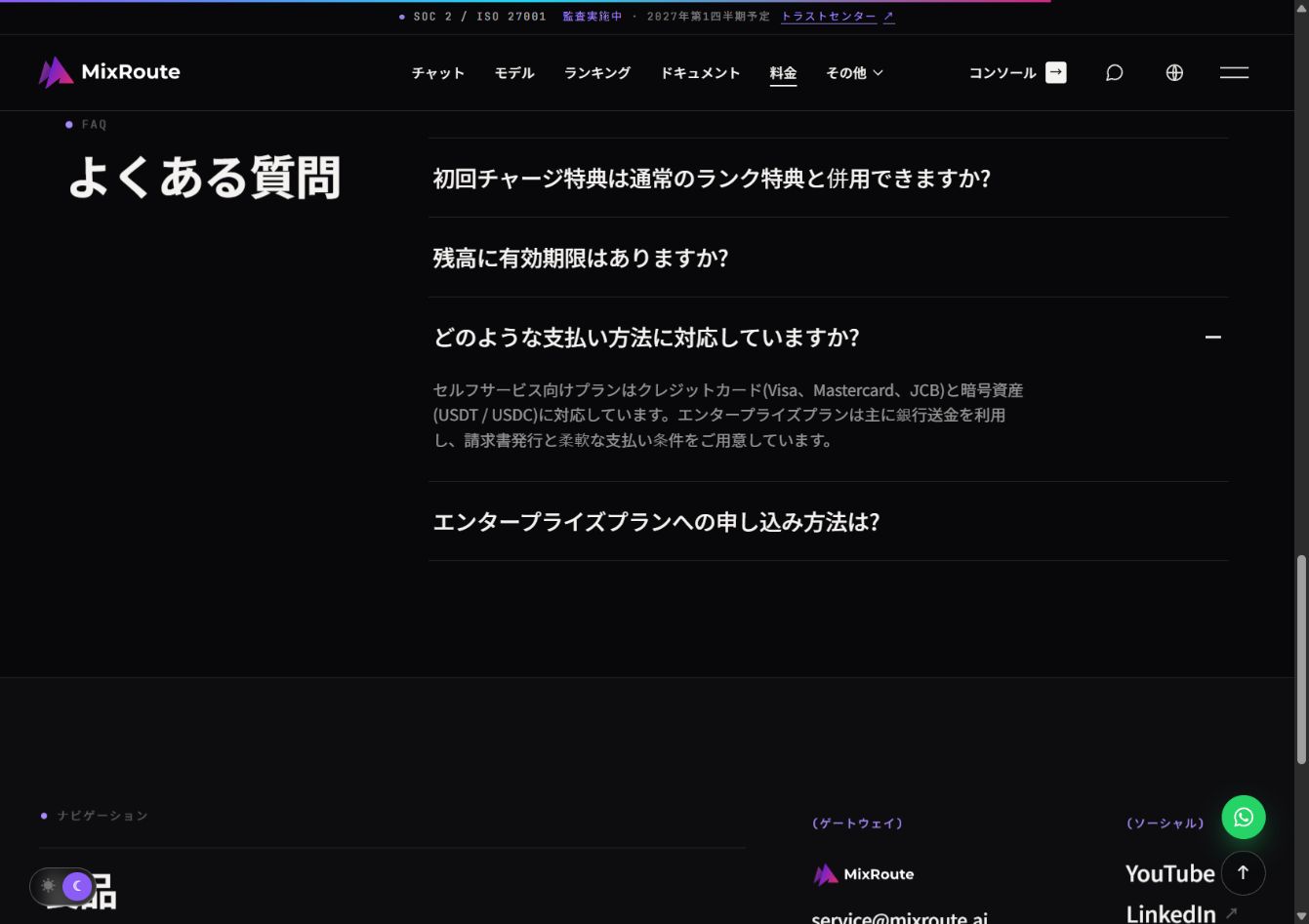
Task: Expand the エンタープライズプラン申し込み方法 FAQ question
Action: point(829,522)
